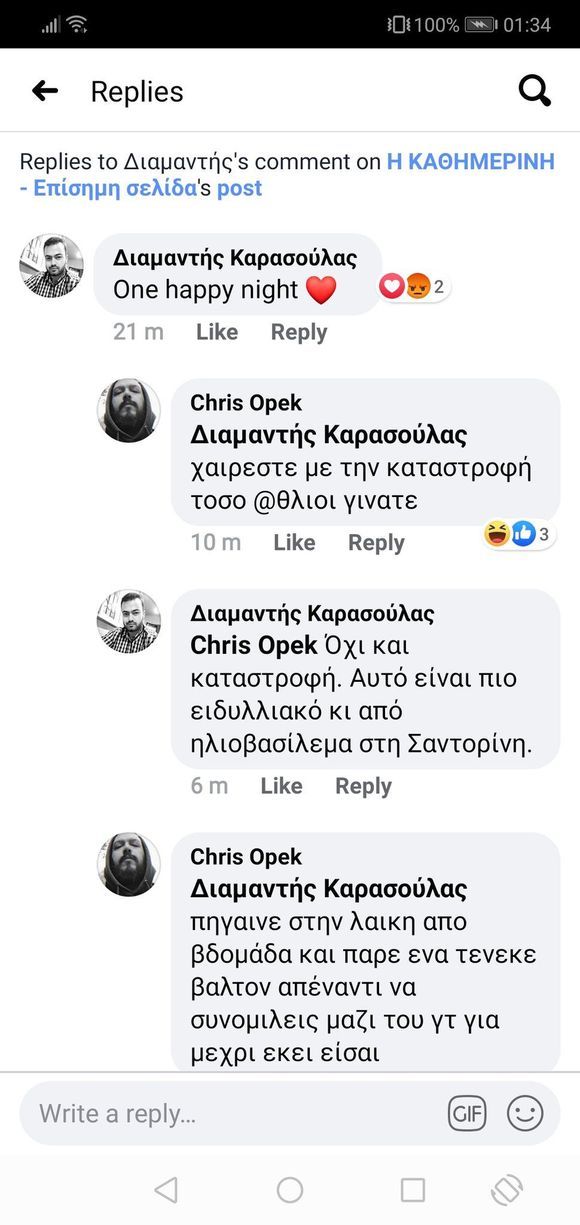Reply to Chris Opek's first comment

coord(375,542)
